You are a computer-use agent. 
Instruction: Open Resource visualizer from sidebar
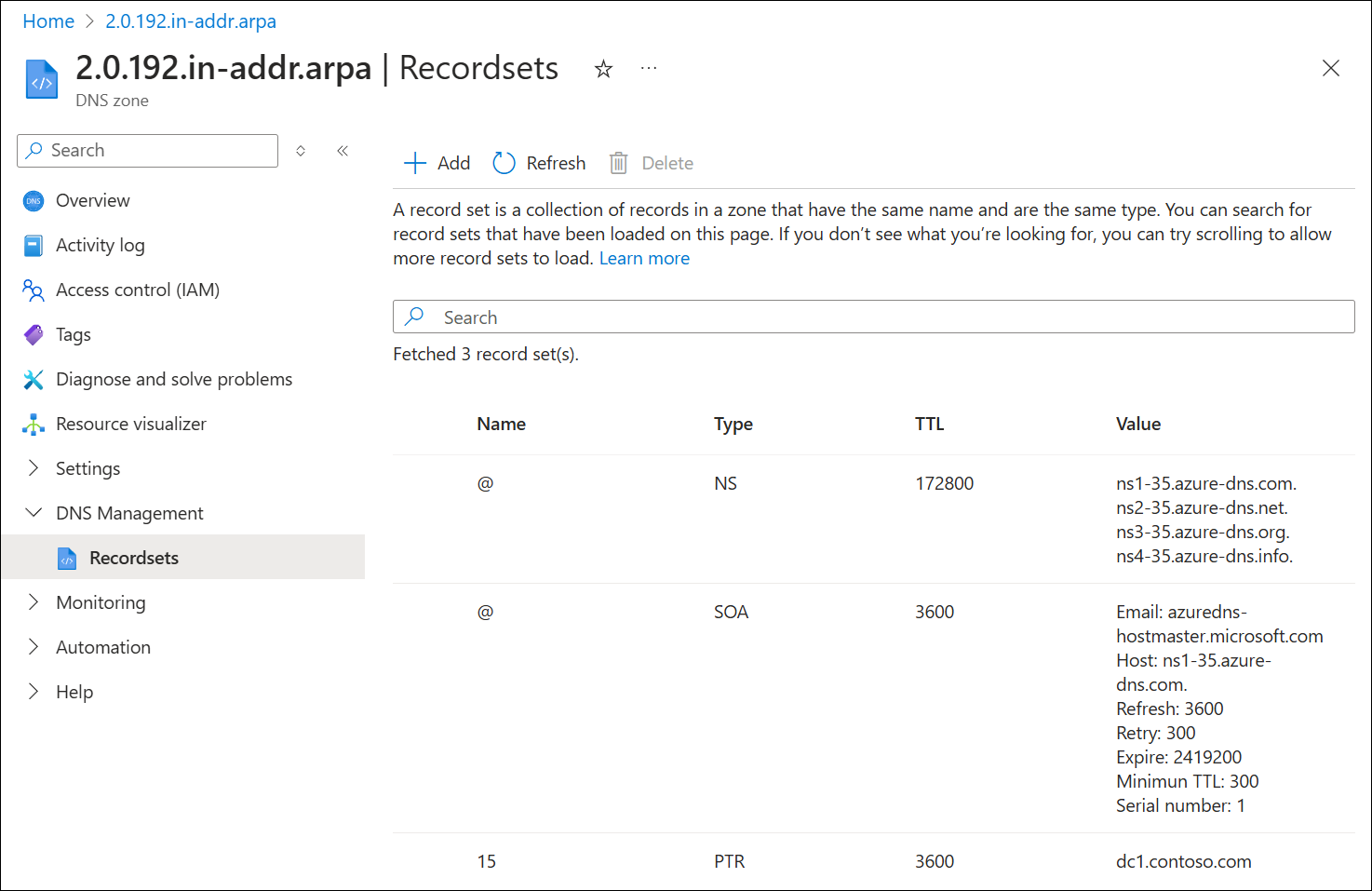coord(130,424)
